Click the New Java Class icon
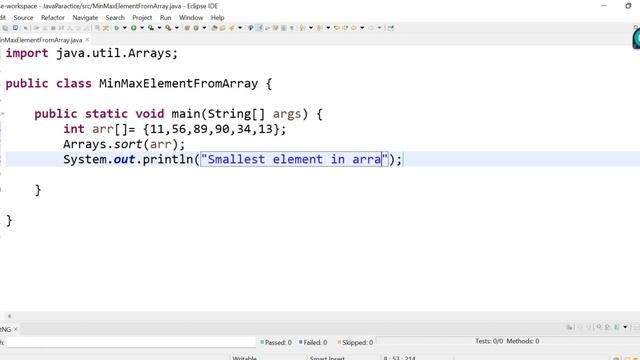This screenshot has height=360, width=640. coord(196,28)
